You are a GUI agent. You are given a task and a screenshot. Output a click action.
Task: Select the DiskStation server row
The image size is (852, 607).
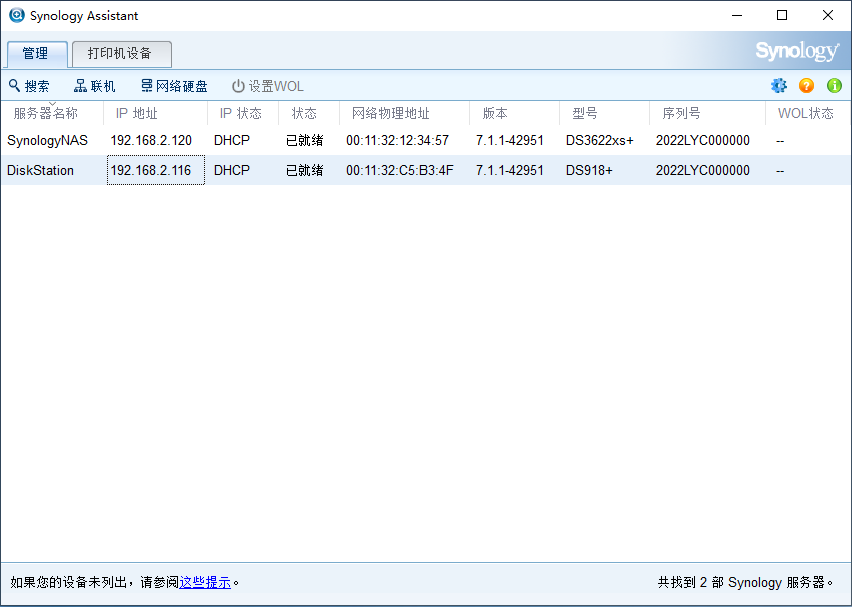[x=400, y=170]
